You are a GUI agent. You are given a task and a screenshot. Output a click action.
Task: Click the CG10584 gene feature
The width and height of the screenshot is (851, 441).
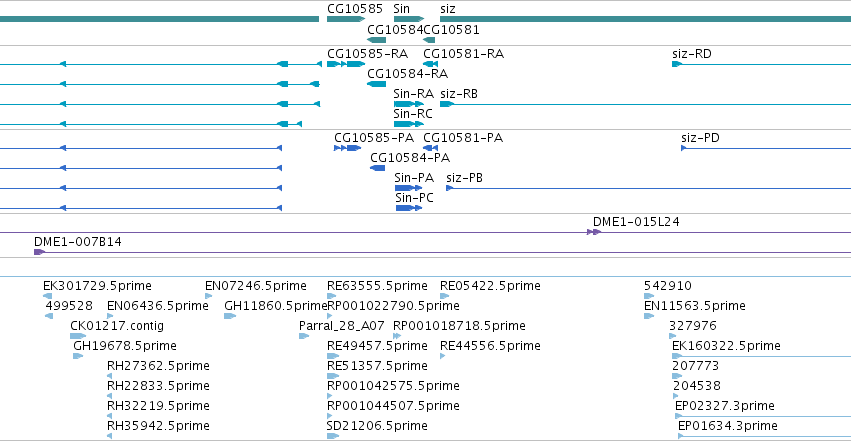pos(377,40)
